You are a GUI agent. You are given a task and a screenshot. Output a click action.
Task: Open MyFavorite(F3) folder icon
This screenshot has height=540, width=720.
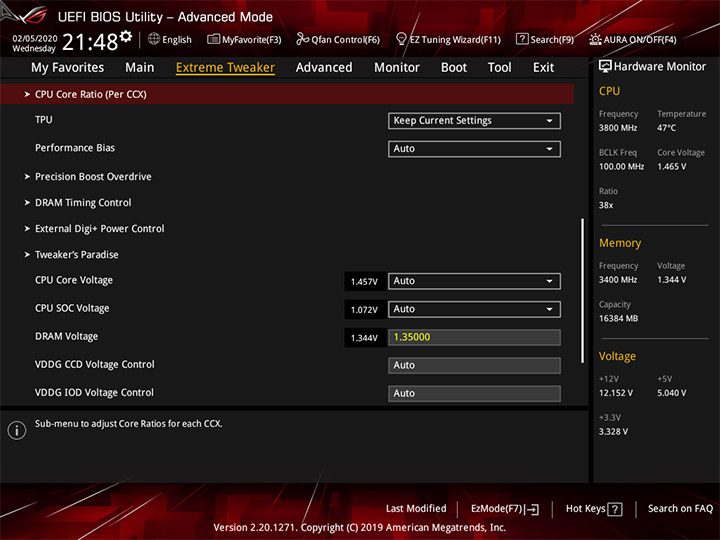point(213,39)
